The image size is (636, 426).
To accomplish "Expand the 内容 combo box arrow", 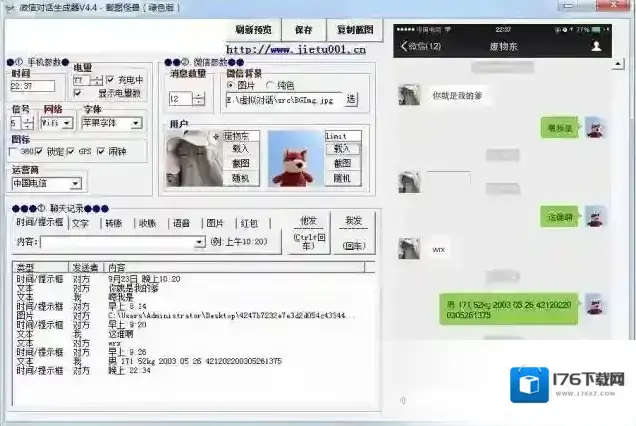I will tap(200, 243).
